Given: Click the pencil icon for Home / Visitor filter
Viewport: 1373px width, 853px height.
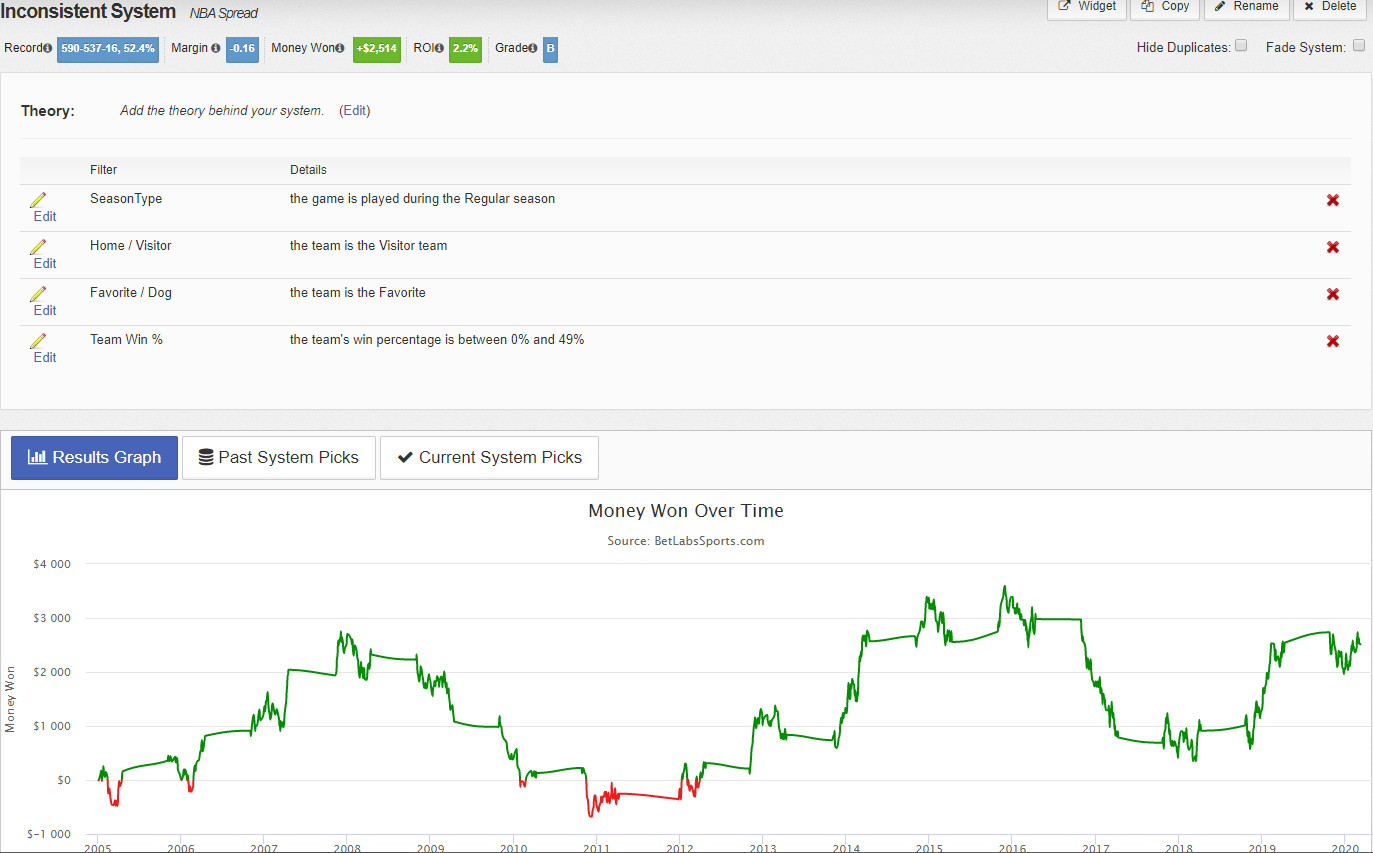Looking at the screenshot, I should pyautogui.click(x=38, y=247).
